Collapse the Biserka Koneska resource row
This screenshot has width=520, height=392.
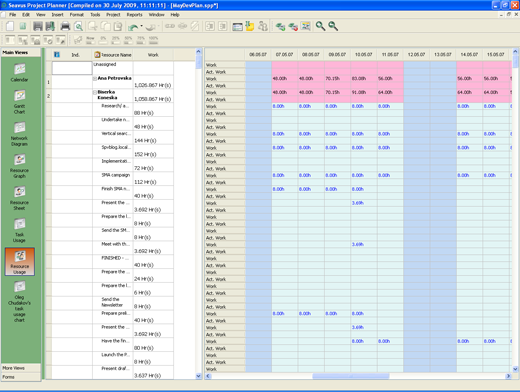point(95,92)
